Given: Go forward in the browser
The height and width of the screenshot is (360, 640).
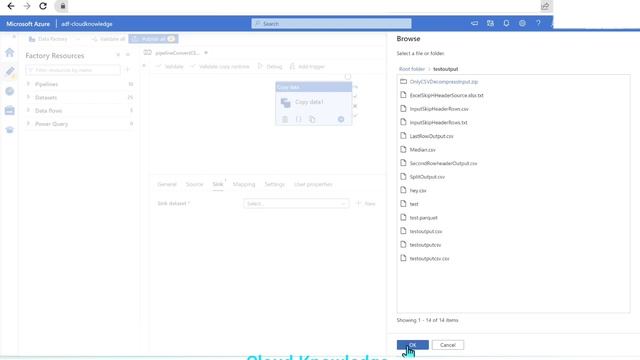Looking at the screenshot, I should click(x=27, y=6).
